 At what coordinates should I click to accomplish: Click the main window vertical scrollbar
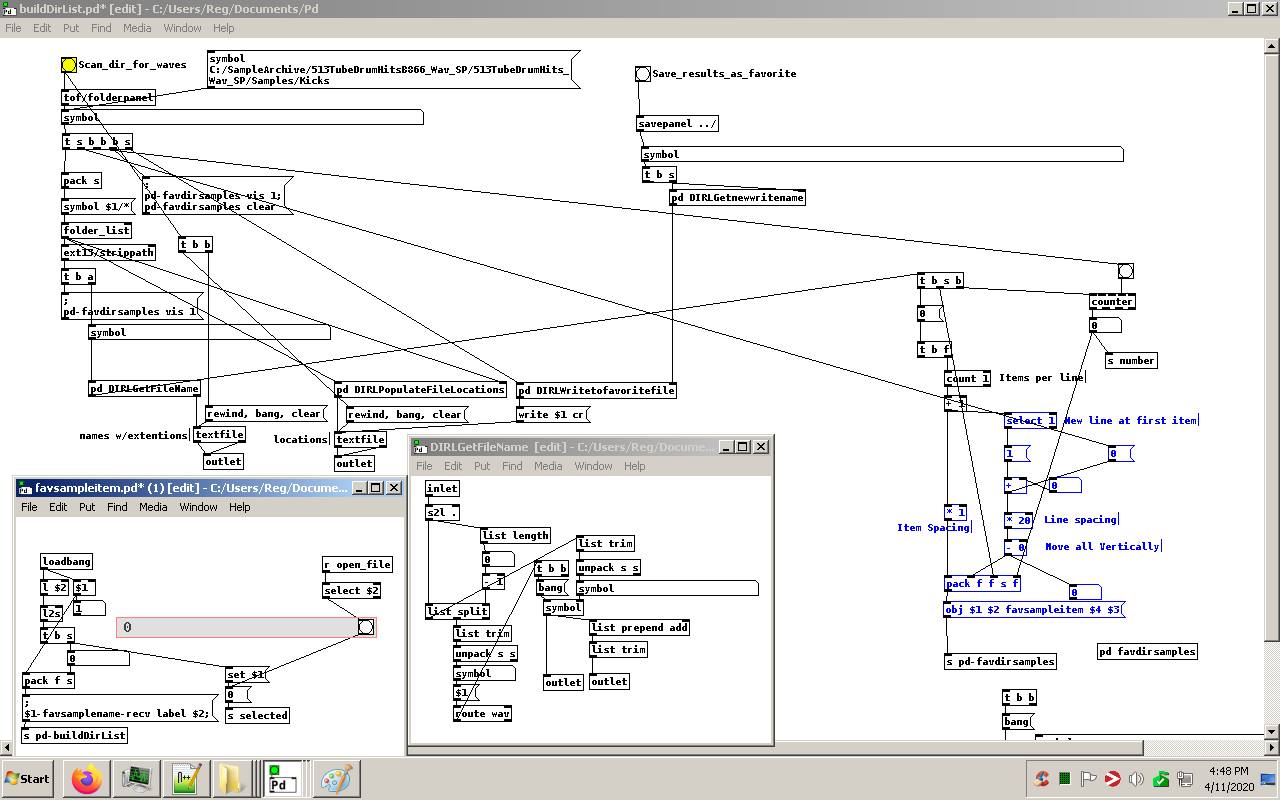tap(1272, 340)
